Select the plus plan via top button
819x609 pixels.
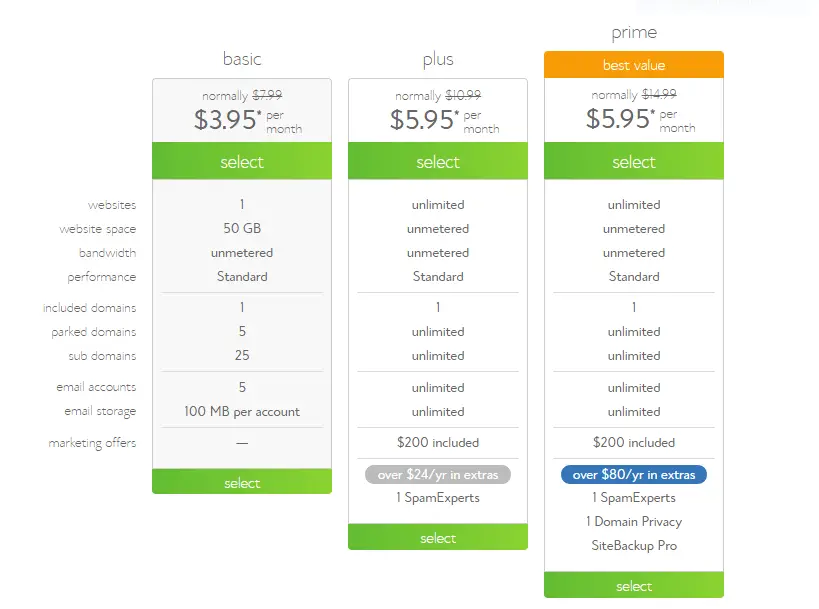[x=438, y=161]
